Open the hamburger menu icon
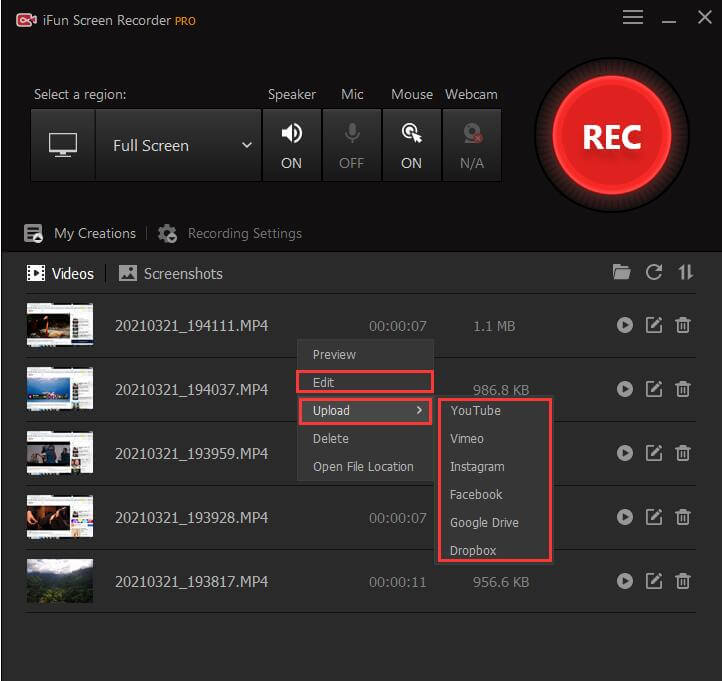This screenshot has height=681, width=722. 633,17
